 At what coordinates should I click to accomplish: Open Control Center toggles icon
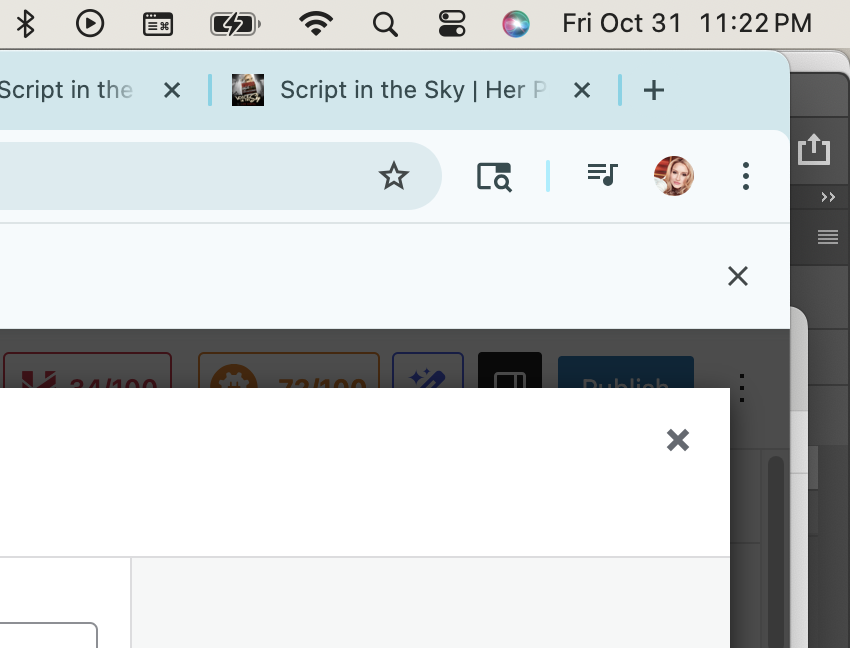[452, 24]
